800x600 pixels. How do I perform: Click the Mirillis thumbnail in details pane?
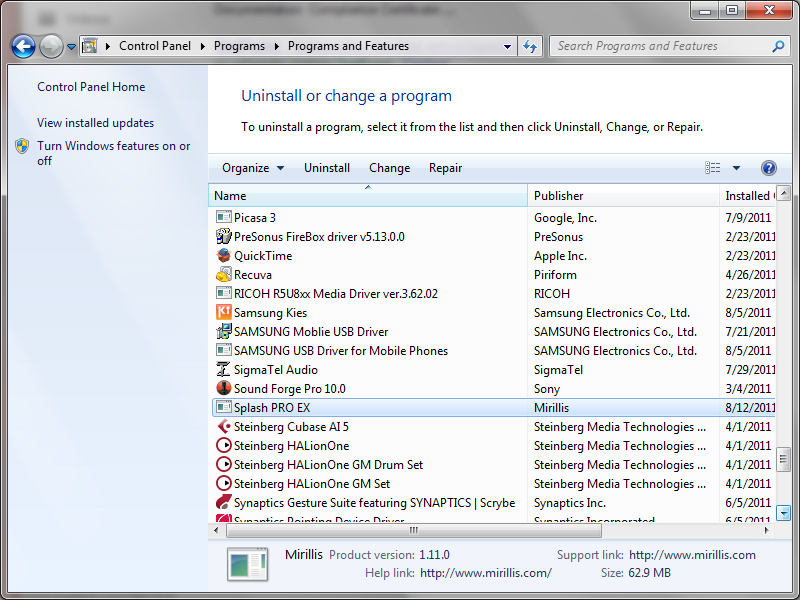click(247, 564)
